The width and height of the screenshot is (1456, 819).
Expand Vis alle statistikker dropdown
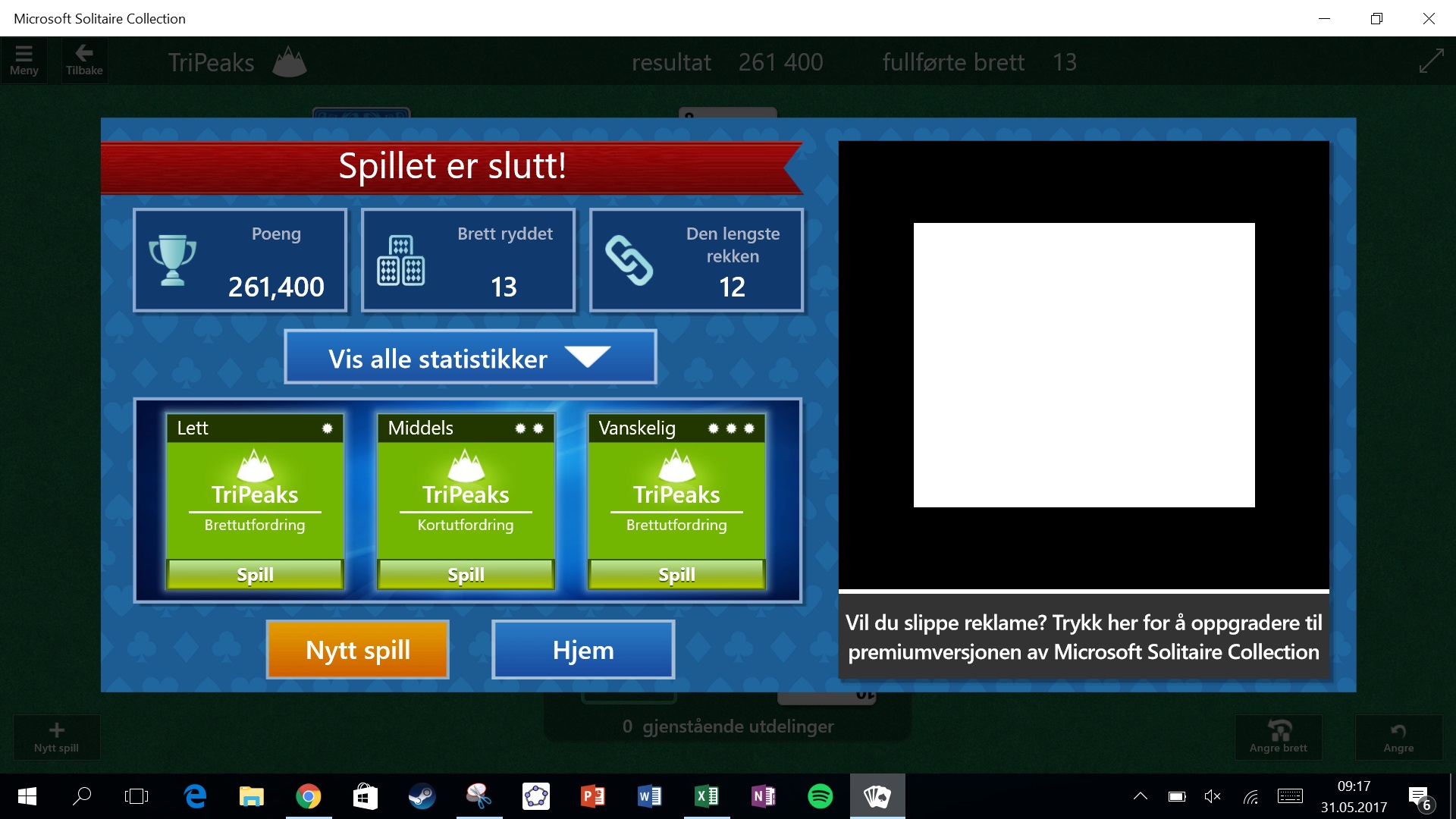(x=470, y=358)
